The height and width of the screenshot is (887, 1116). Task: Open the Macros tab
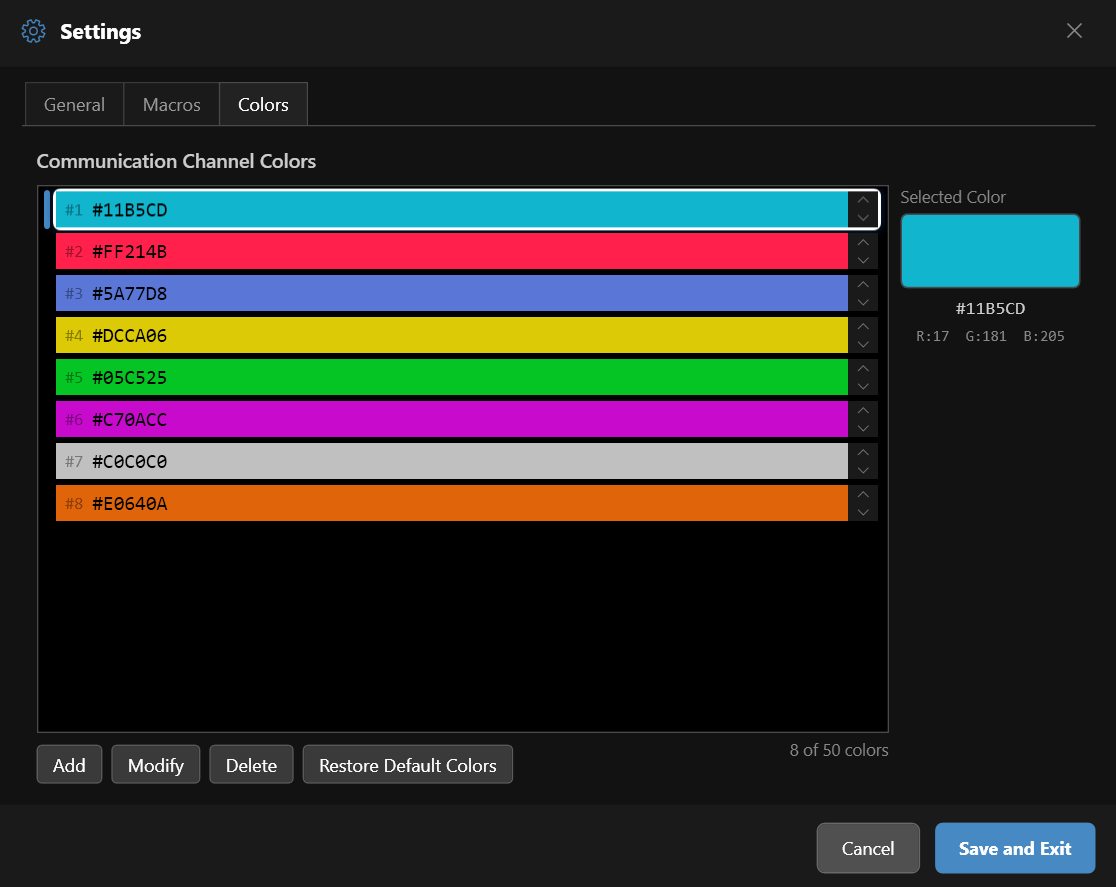(171, 105)
